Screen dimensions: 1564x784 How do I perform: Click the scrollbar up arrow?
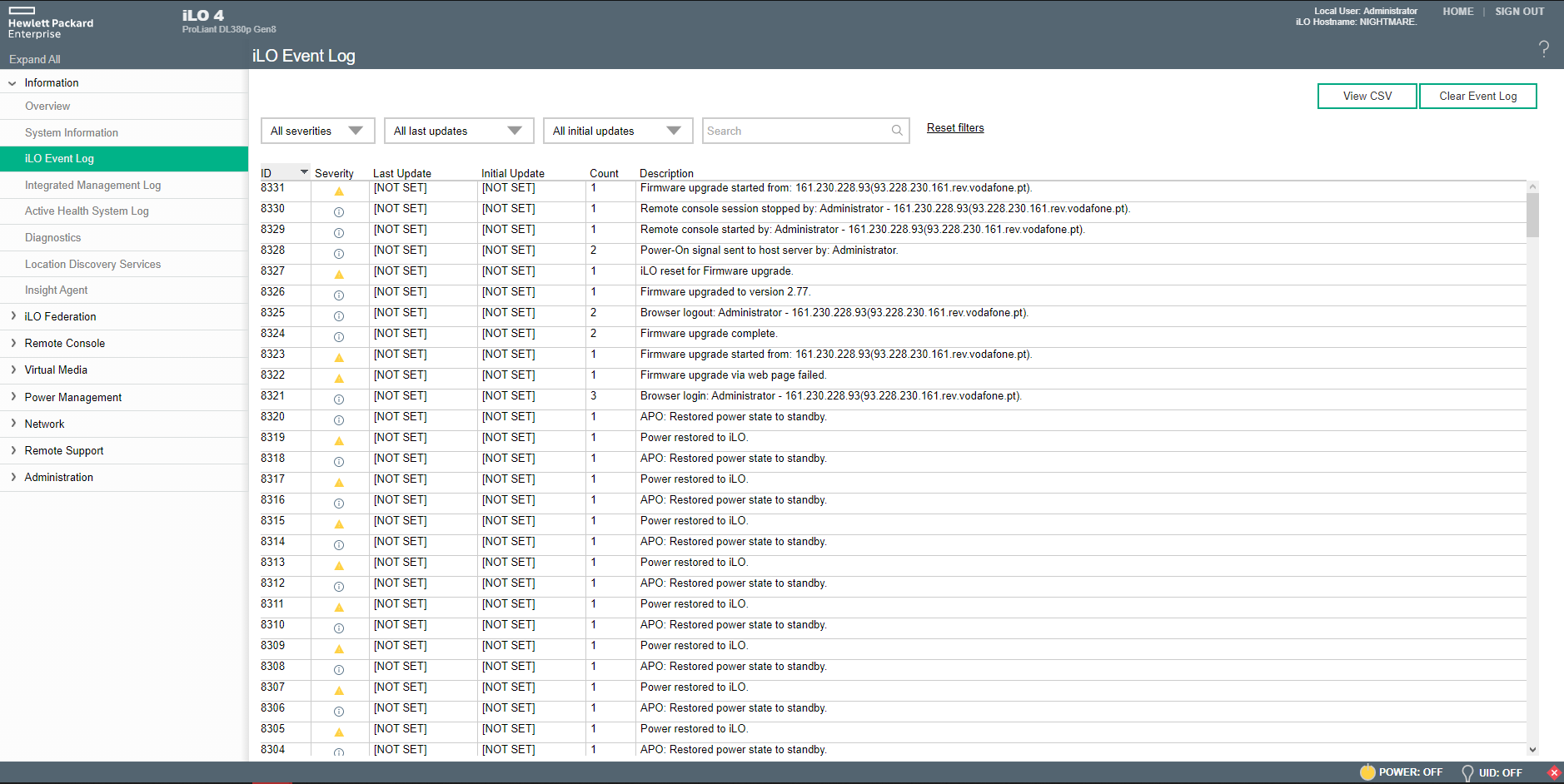(1532, 187)
